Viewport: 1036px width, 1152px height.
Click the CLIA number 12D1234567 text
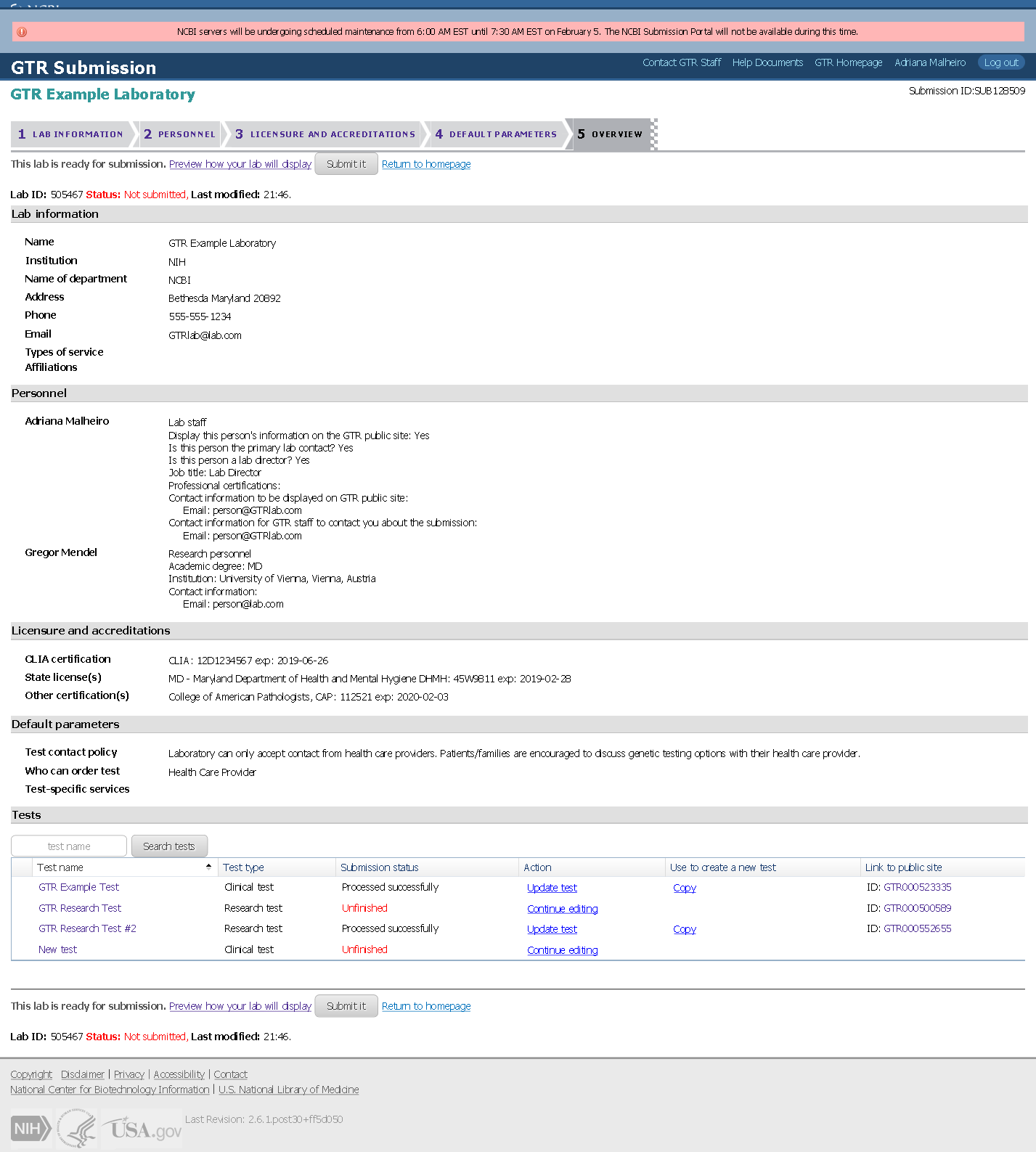[x=224, y=661]
